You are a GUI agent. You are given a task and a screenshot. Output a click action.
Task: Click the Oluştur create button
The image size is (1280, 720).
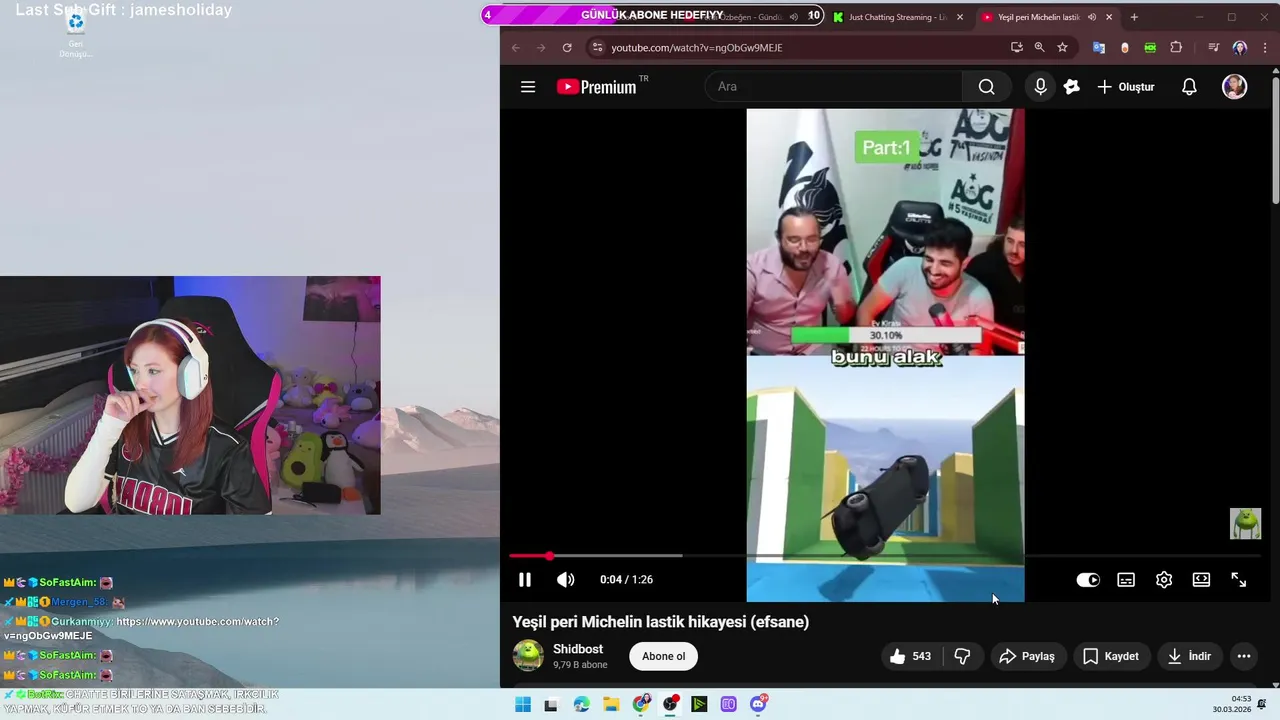pyautogui.click(x=1126, y=87)
